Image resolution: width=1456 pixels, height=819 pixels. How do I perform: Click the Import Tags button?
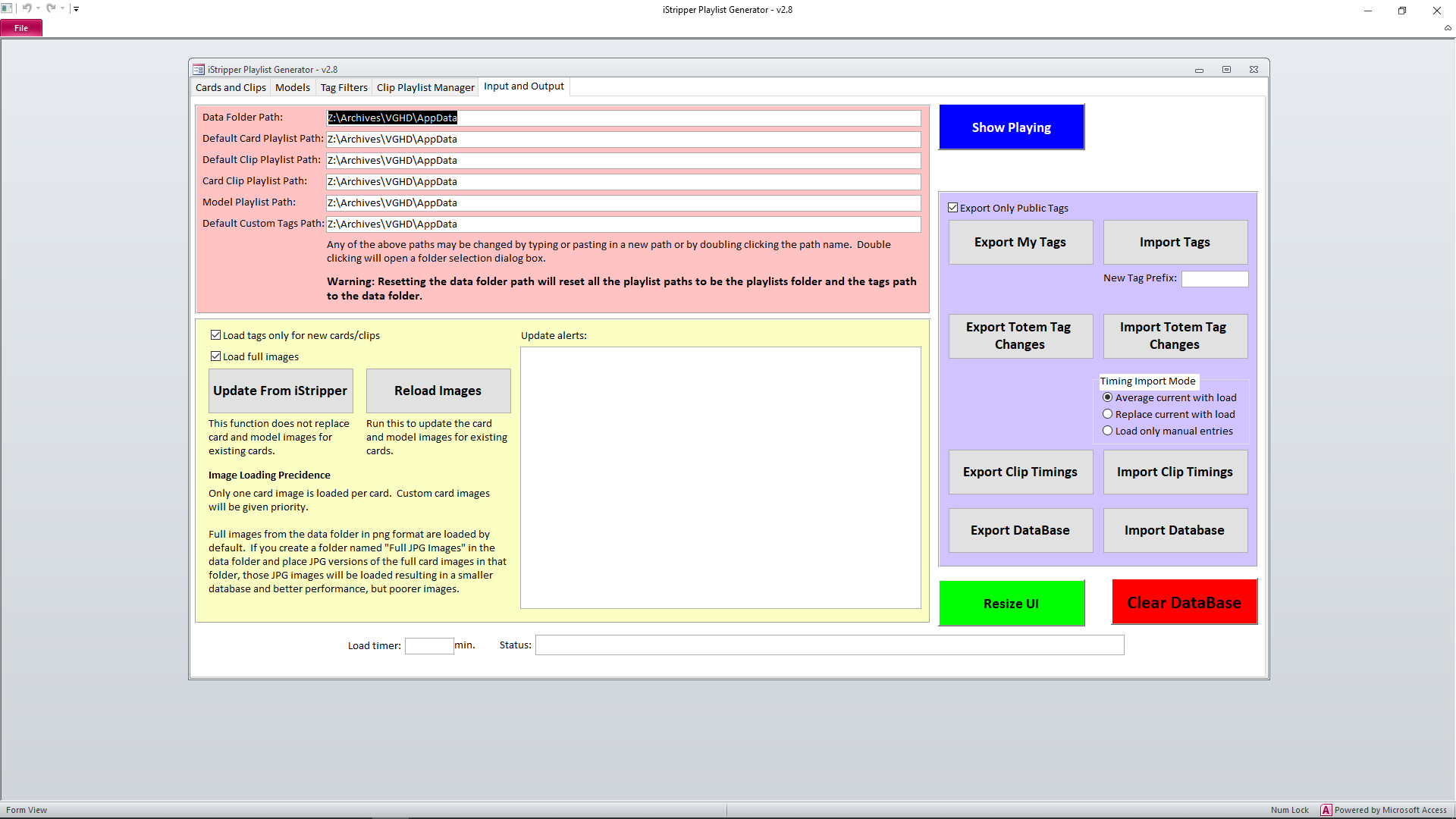[1175, 242]
